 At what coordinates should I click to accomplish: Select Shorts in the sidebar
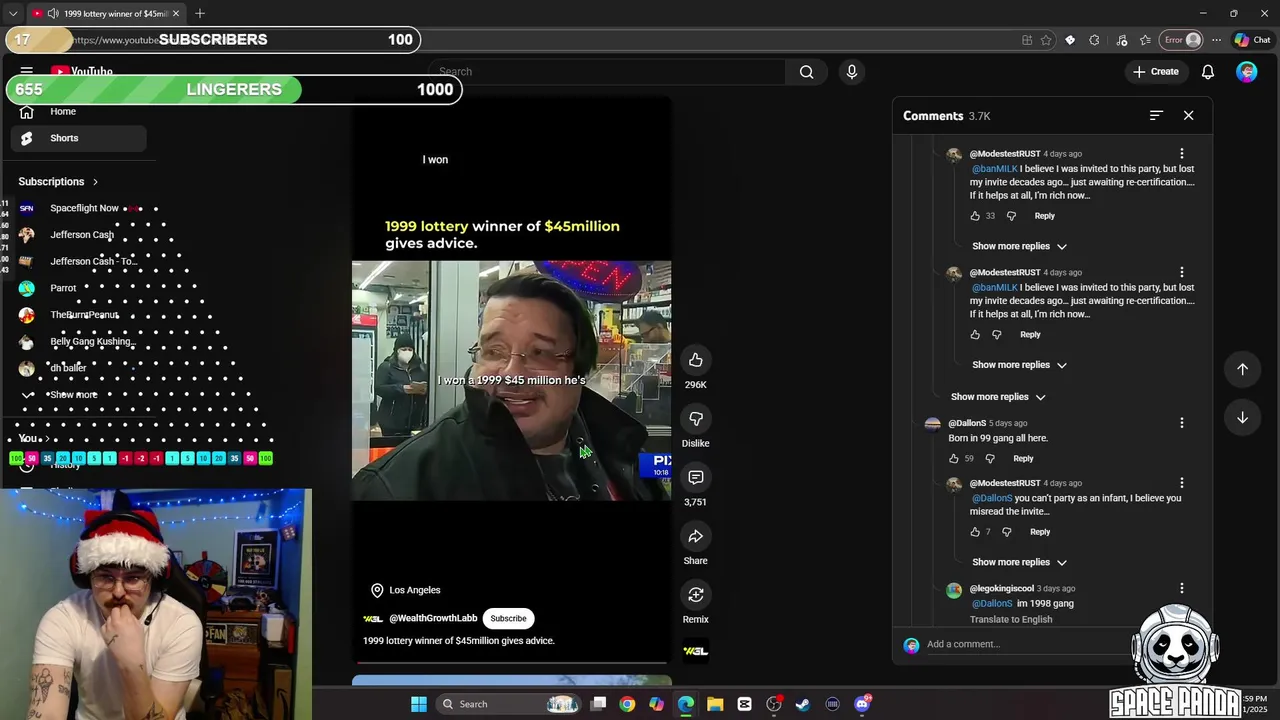coord(78,138)
